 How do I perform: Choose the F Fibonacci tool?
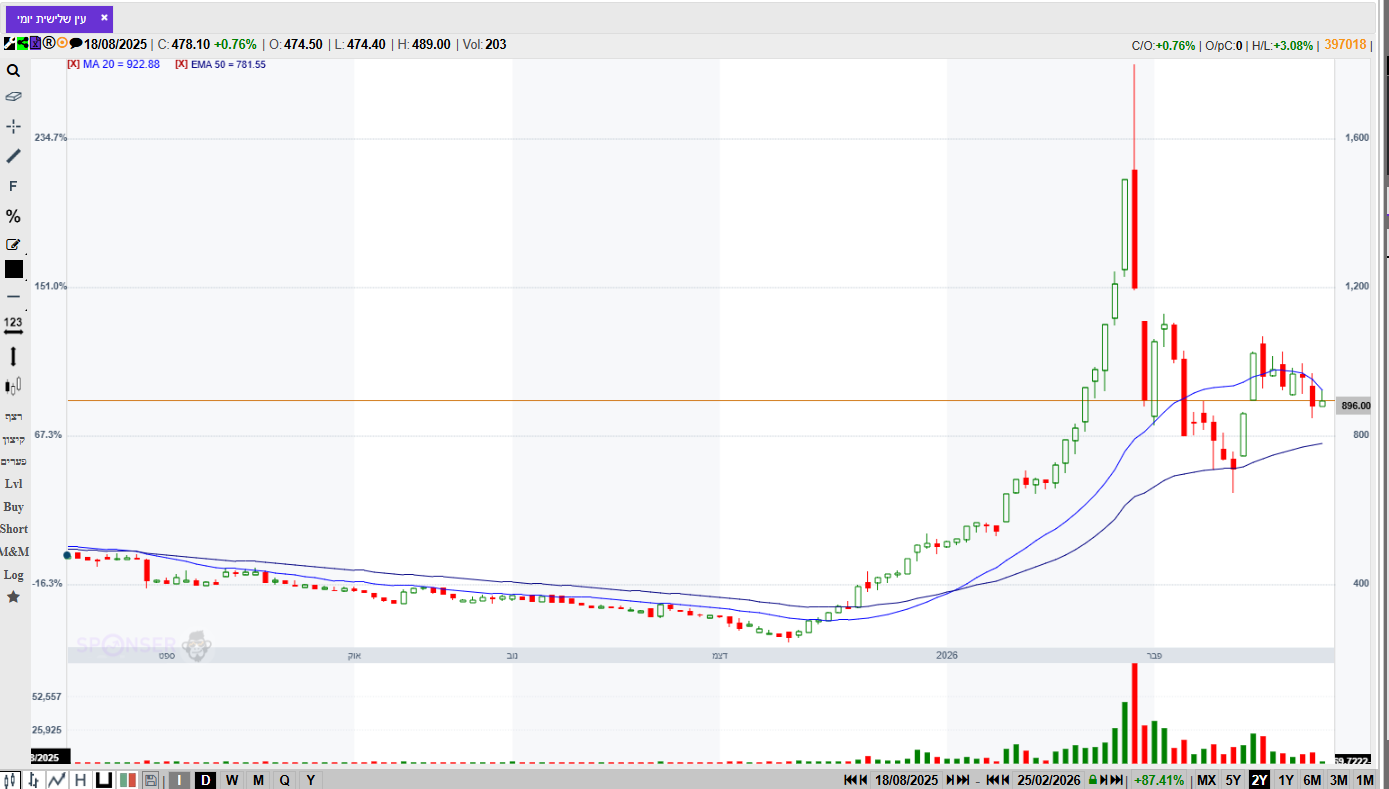[x=13, y=186]
